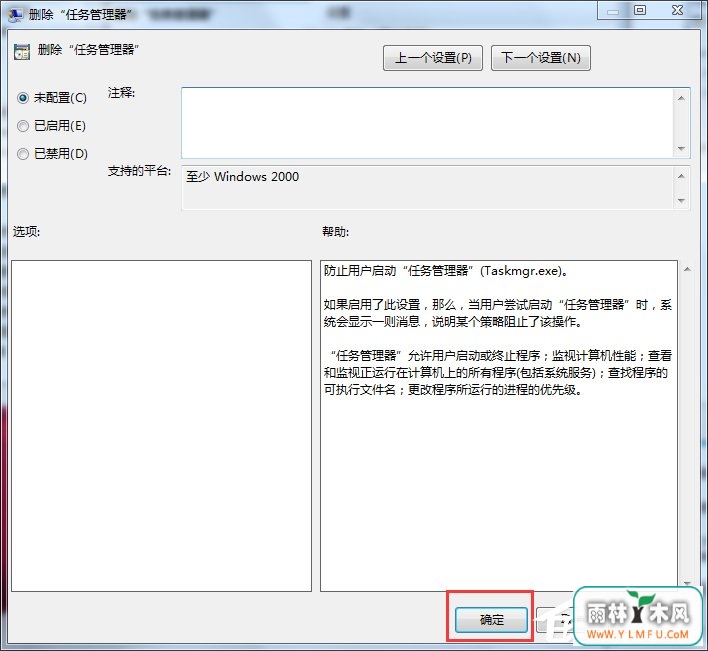
Task: Maximize the dialog window
Action: 639,10
